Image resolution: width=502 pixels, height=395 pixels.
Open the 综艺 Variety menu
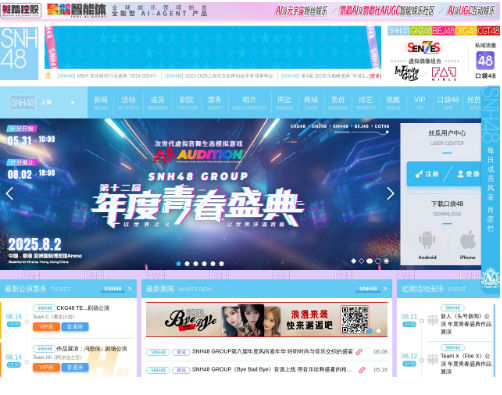366,103
